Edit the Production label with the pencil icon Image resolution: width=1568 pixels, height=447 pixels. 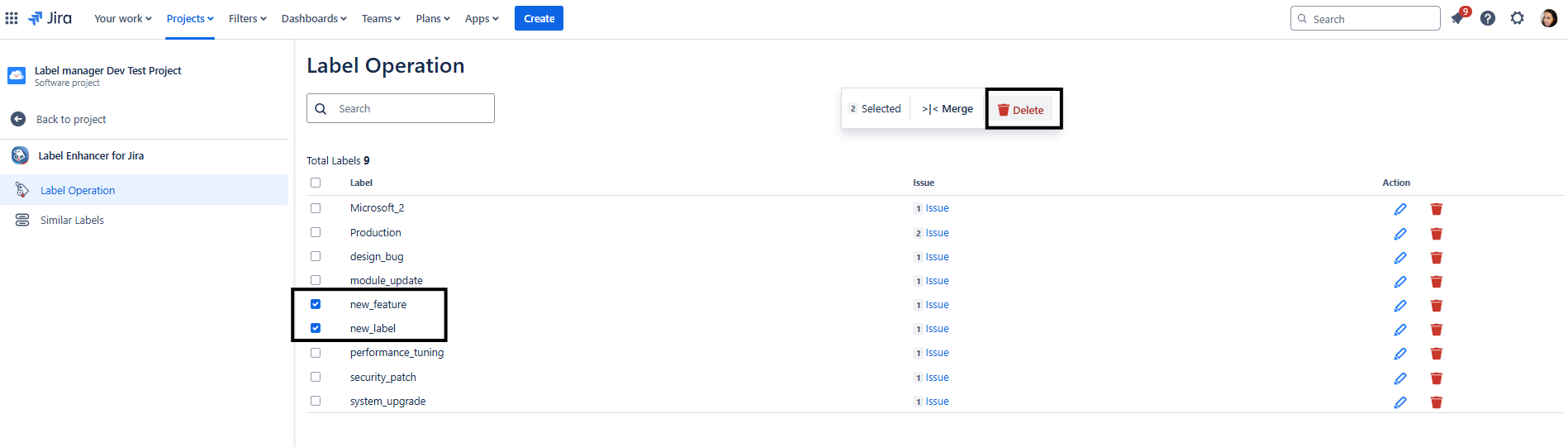pyautogui.click(x=1400, y=234)
